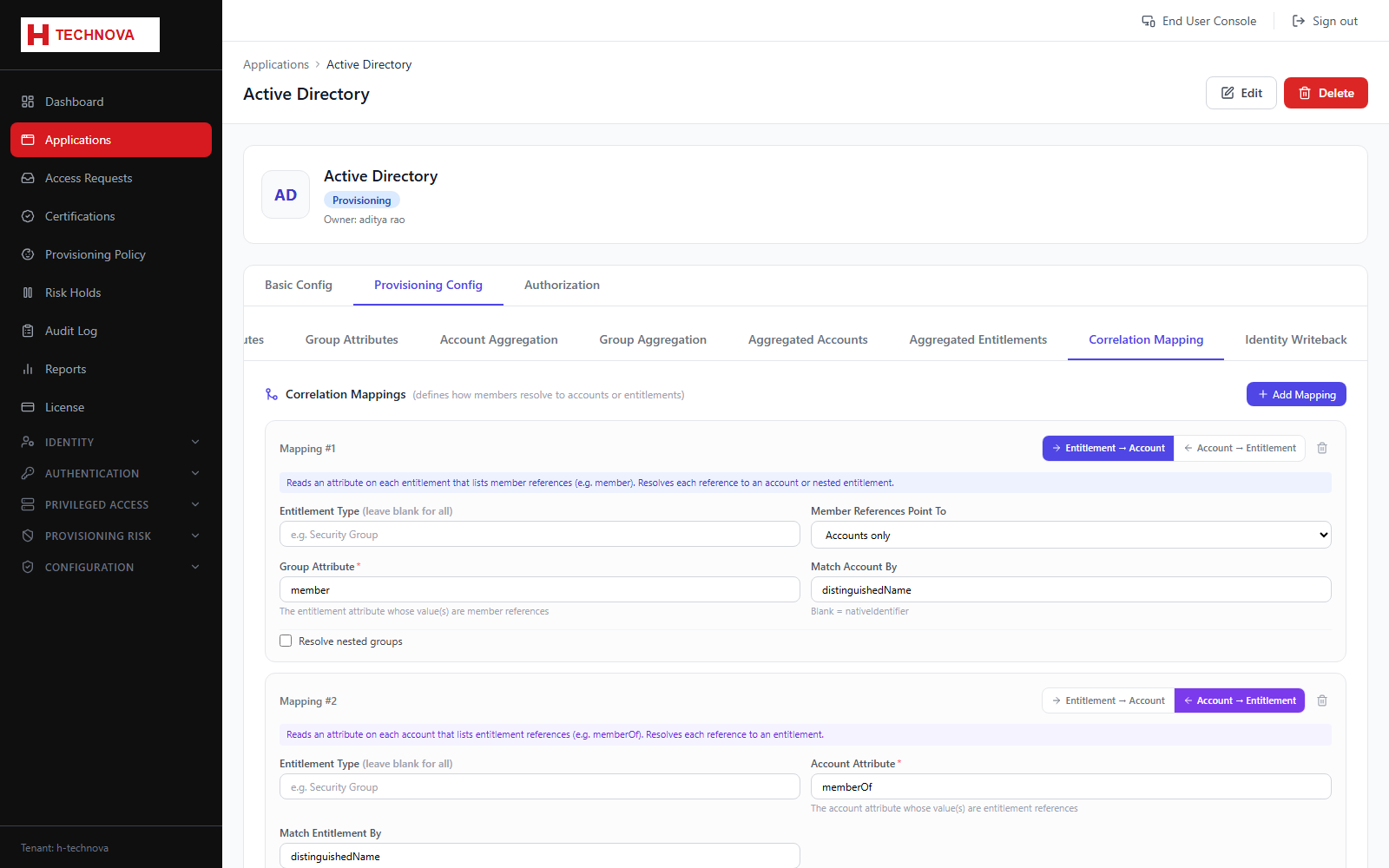Select Account → Entitlement direction for Mapping #2
This screenshot has height=868, width=1389.
point(1240,700)
